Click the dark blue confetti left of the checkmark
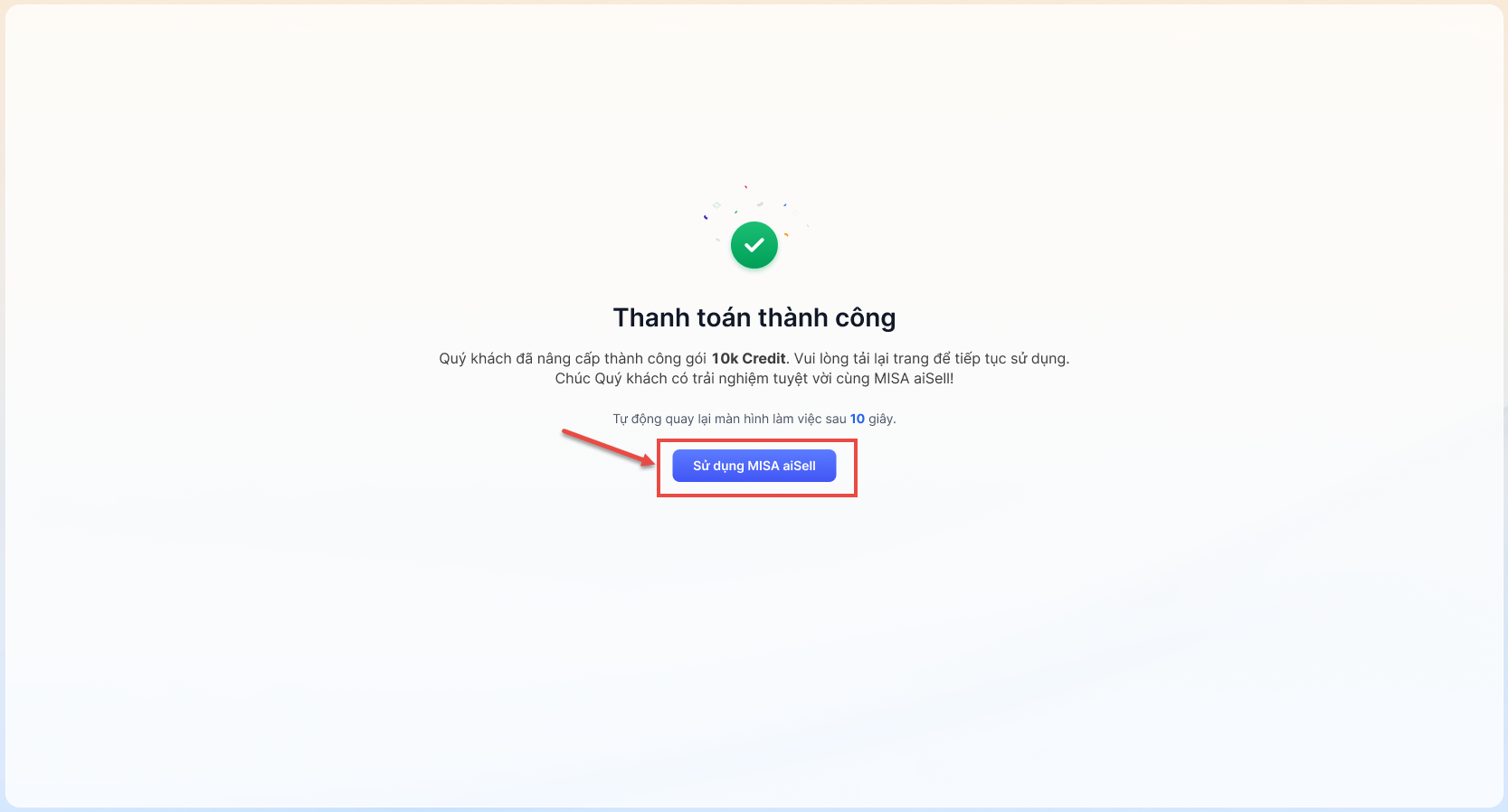This screenshot has width=1508, height=812. point(706,217)
